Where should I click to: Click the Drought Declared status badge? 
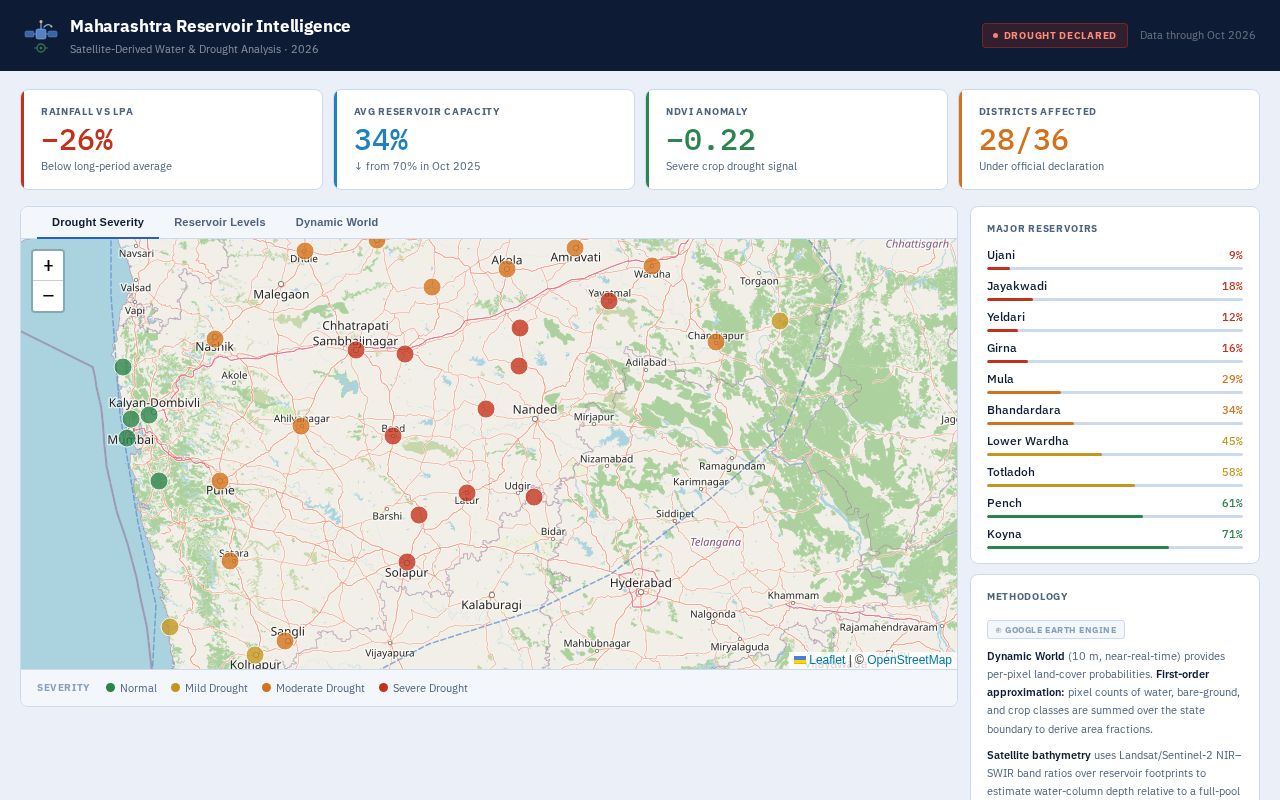click(1055, 36)
